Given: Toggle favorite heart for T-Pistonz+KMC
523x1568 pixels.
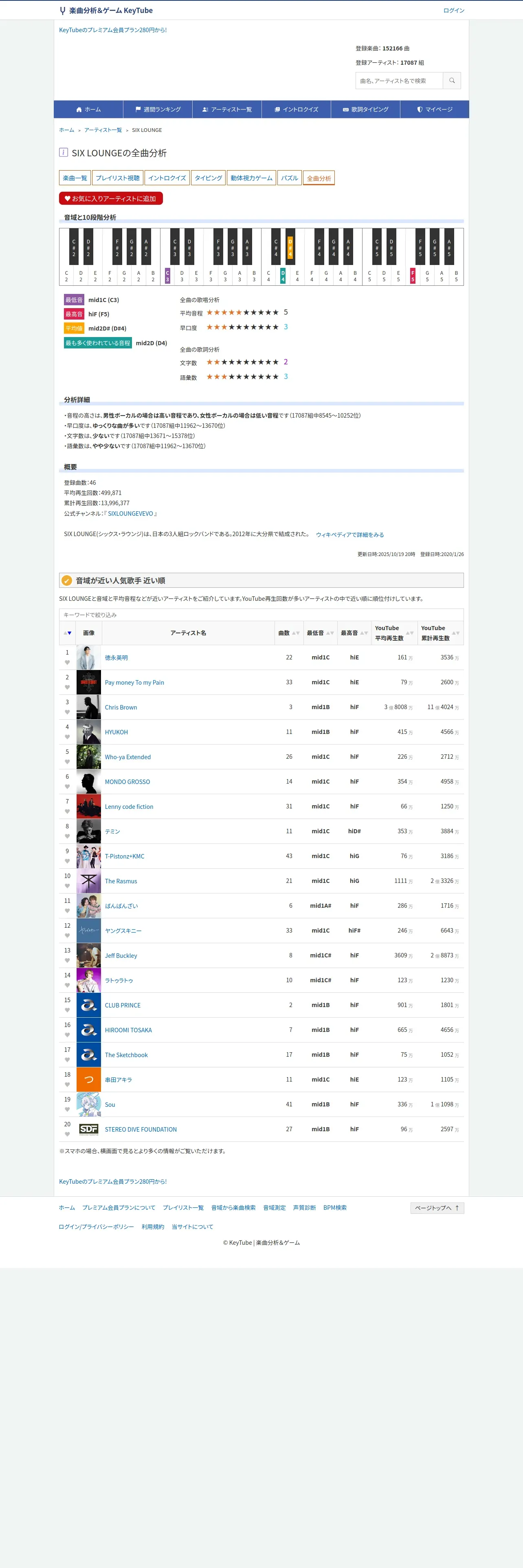Looking at the screenshot, I should pyautogui.click(x=67, y=861).
